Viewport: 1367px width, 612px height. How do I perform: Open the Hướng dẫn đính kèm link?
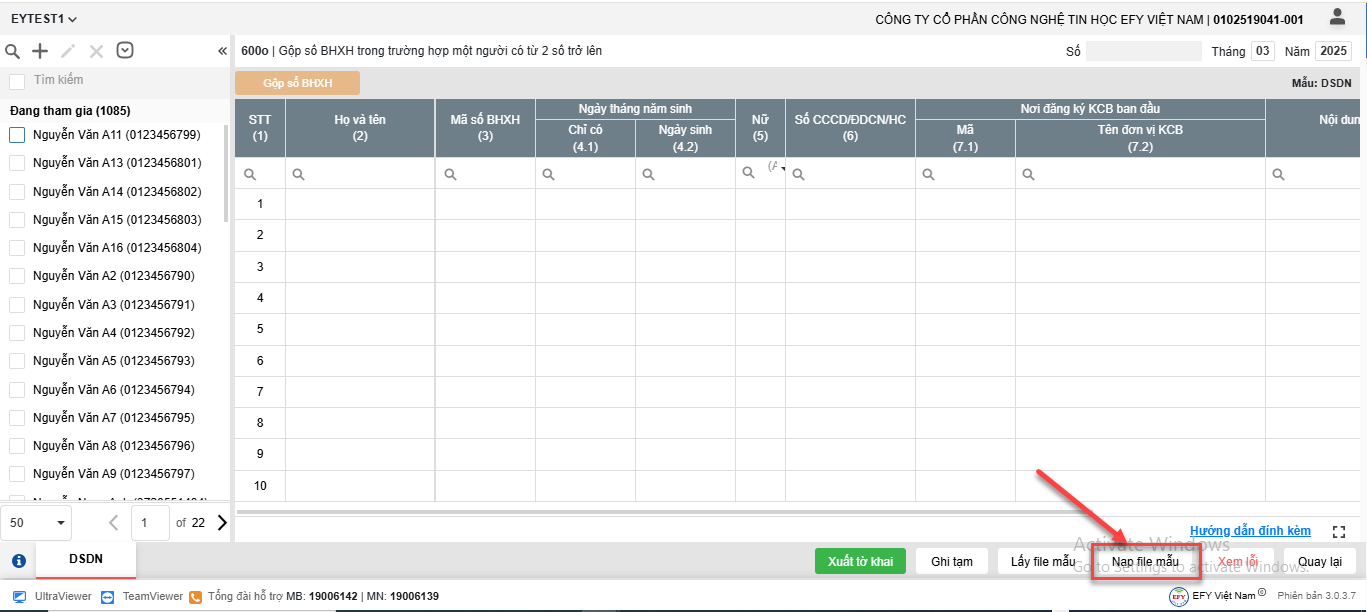click(x=1250, y=531)
